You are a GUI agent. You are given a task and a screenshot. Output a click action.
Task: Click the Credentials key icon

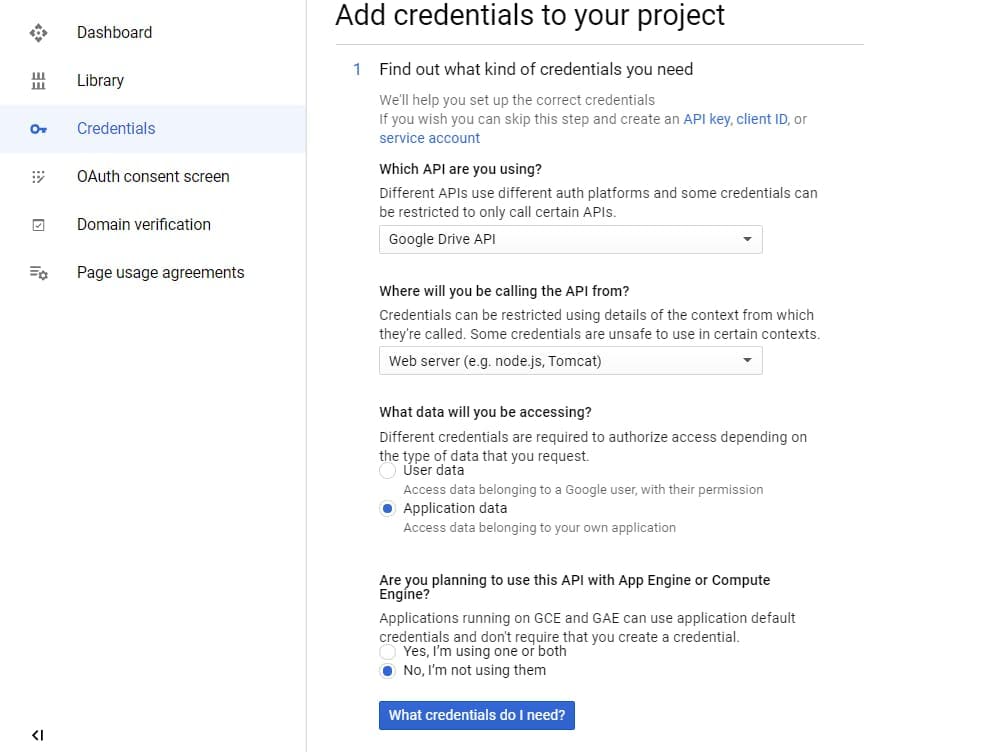(38, 129)
